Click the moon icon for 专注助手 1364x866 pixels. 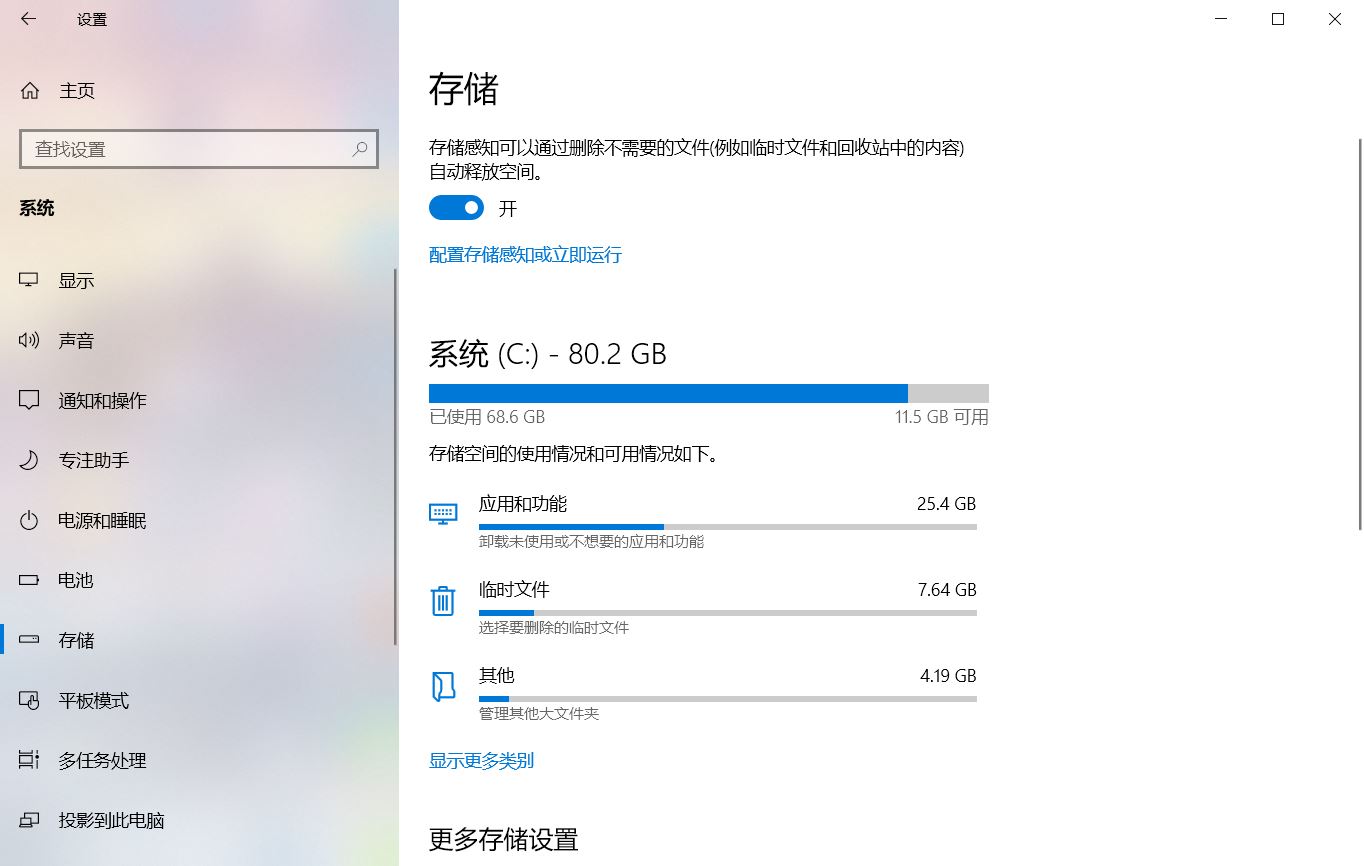coord(29,461)
